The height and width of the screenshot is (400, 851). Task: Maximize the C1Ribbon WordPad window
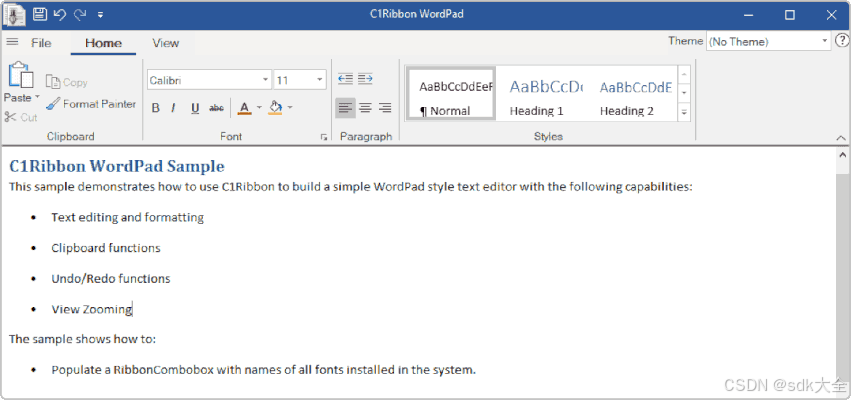[x=790, y=15]
